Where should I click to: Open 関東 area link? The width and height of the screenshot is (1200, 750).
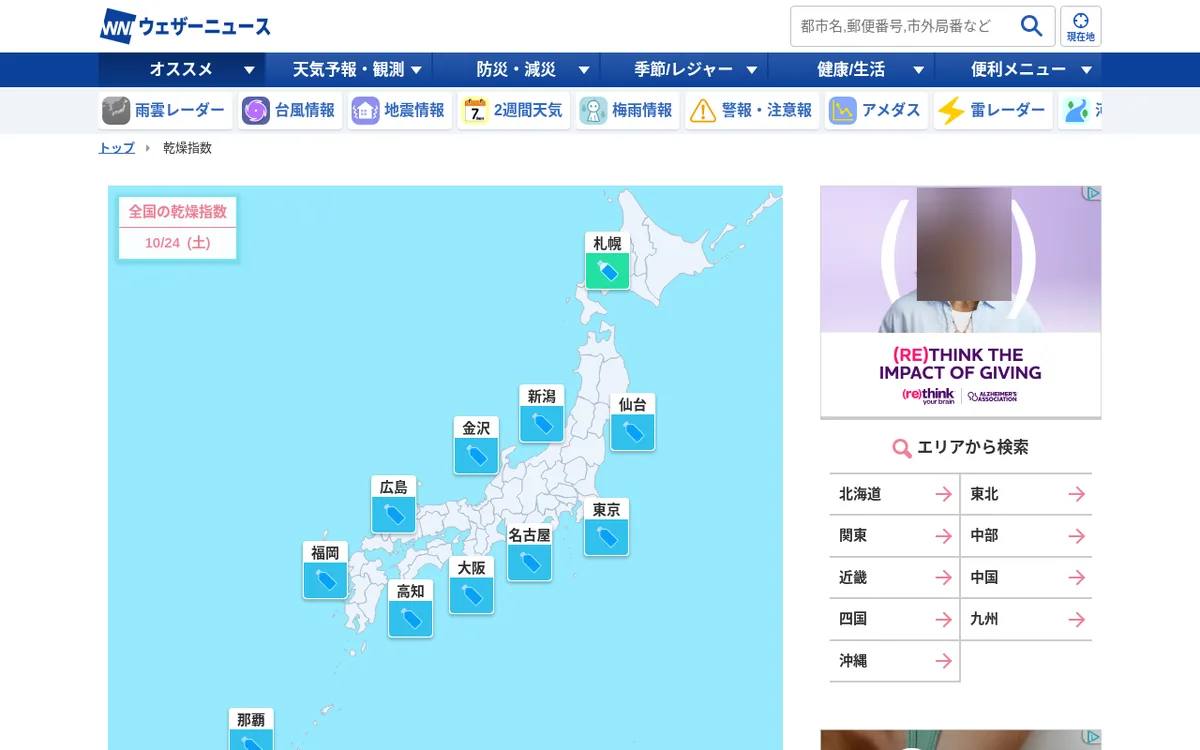coord(895,536)
